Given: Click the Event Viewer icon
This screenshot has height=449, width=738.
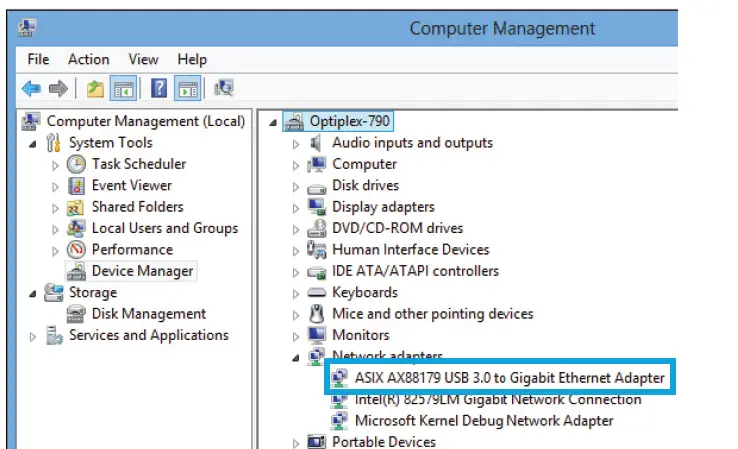Looking at the screenshot, I should 76,186.
